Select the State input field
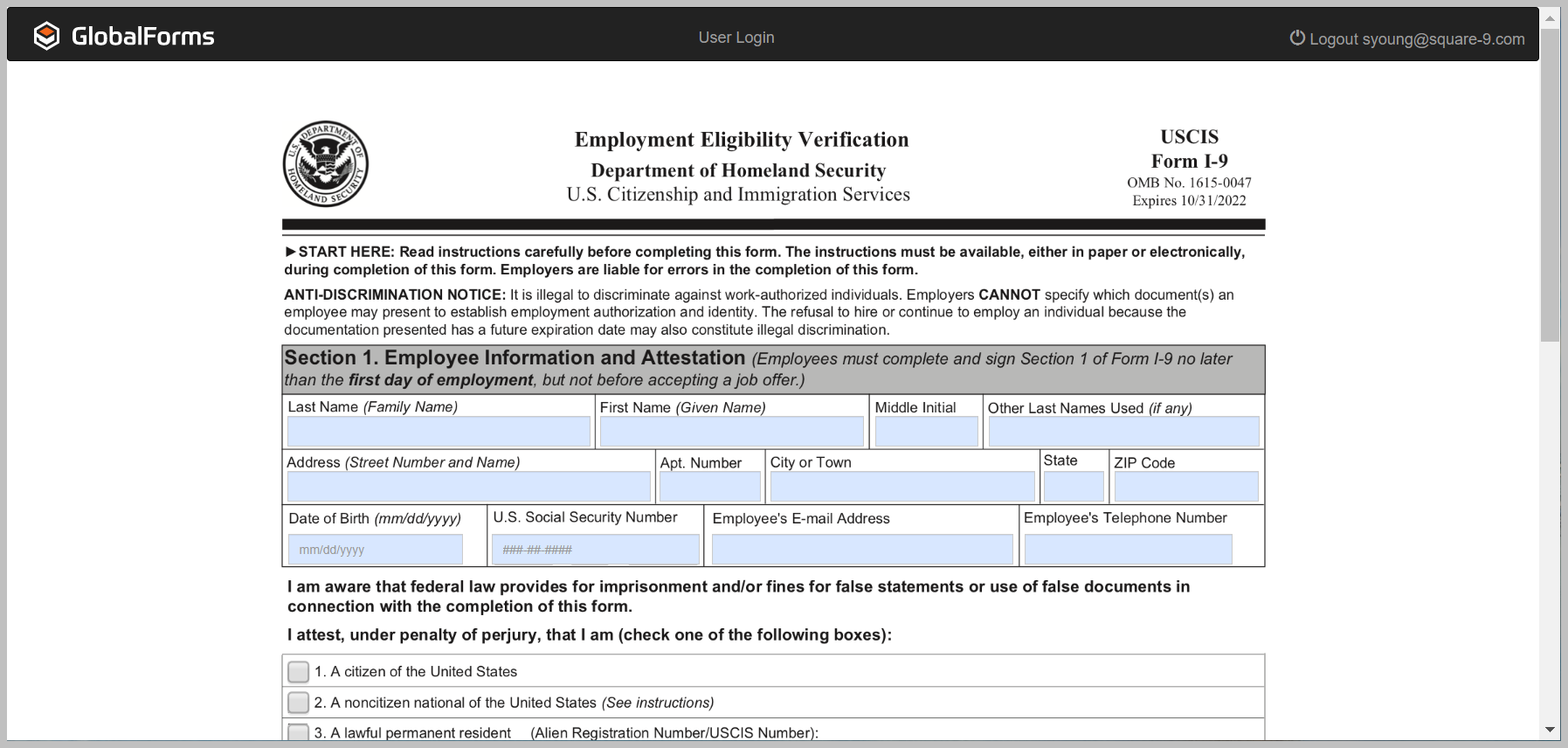Viewport: 1568px width, 748px height. (x=1074, y=487)
